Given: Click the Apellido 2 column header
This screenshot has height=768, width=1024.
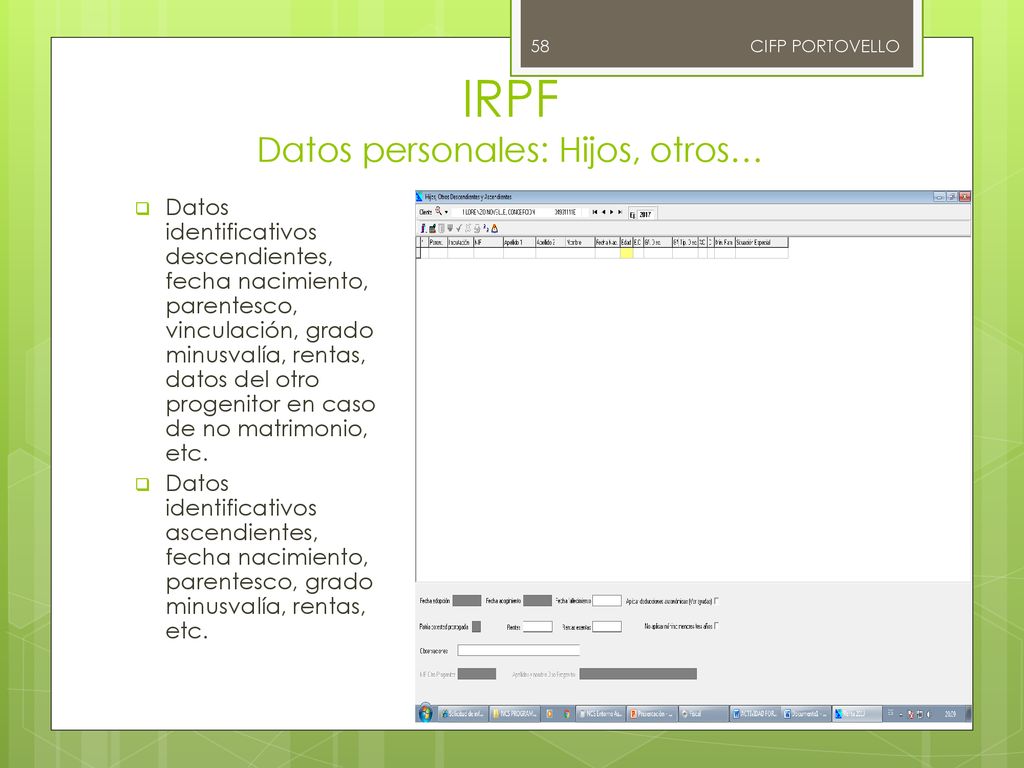Looking at the screenshot, I should [x=551, y=242].
